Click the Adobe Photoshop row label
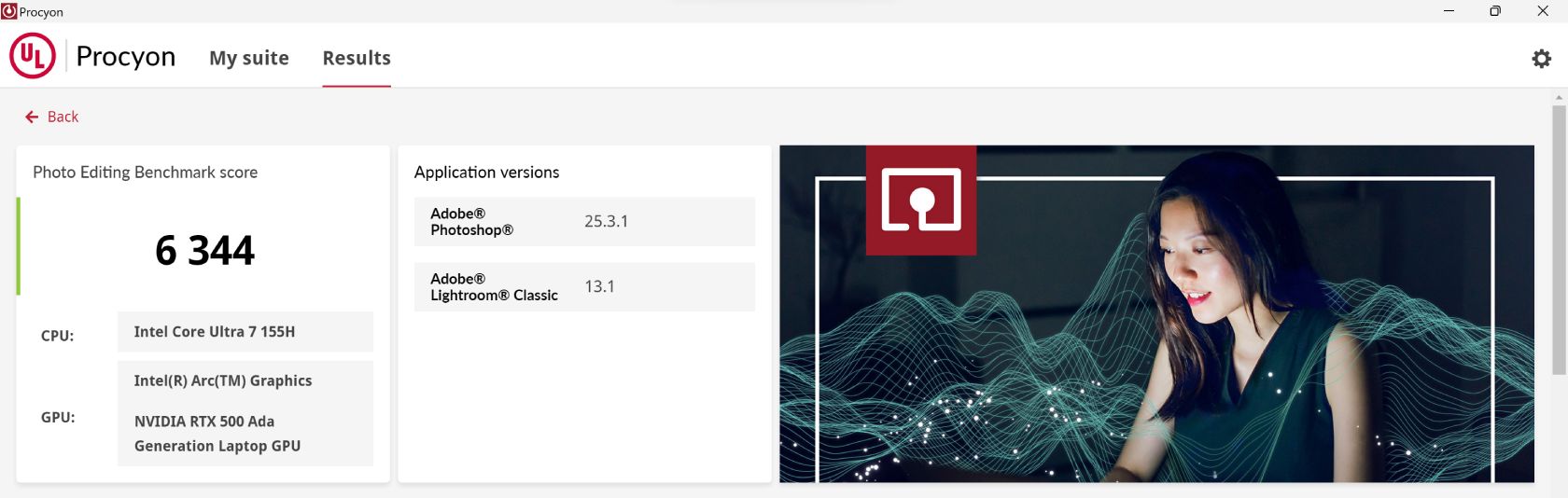1568x498 pixels. coord(471,222)
